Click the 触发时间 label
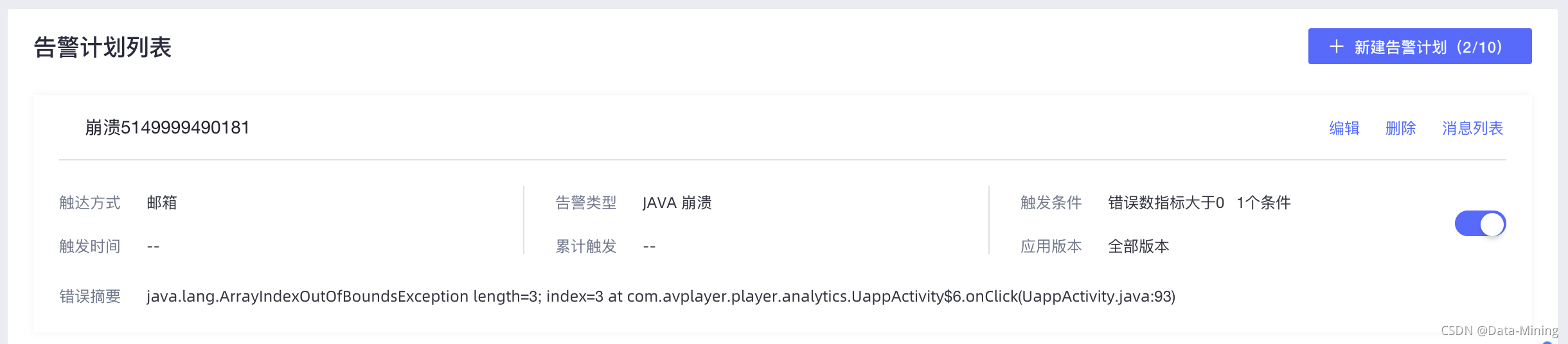The width and height of the screenshot is (1568, 344). pos(90,246)
